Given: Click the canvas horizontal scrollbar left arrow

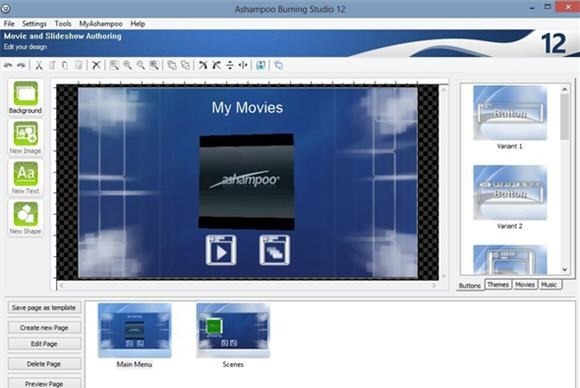Looking at the screenshot, I should (x=61, y=285).
